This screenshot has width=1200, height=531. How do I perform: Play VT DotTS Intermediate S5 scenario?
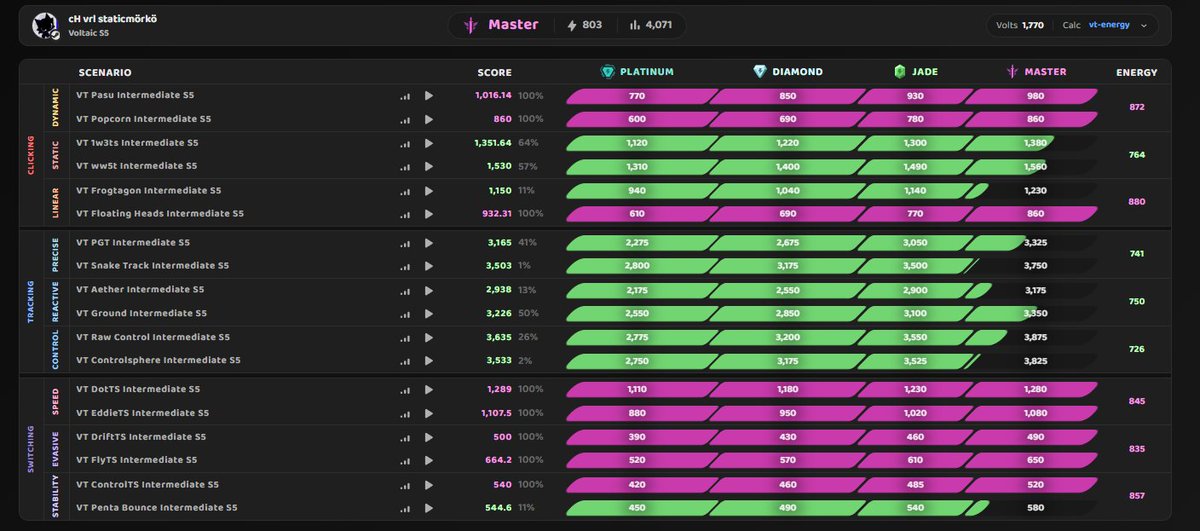[429, 389]
